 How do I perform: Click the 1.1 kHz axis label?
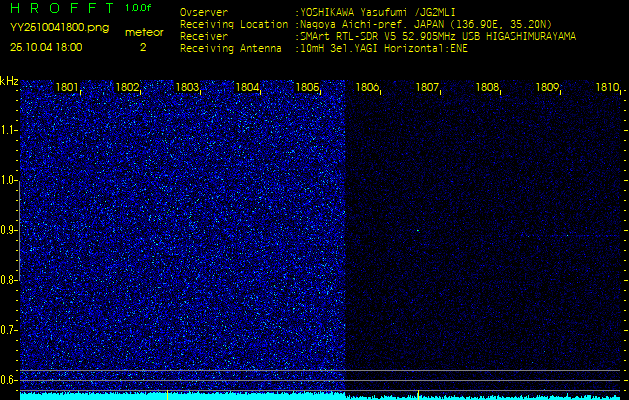click(8, 130)
